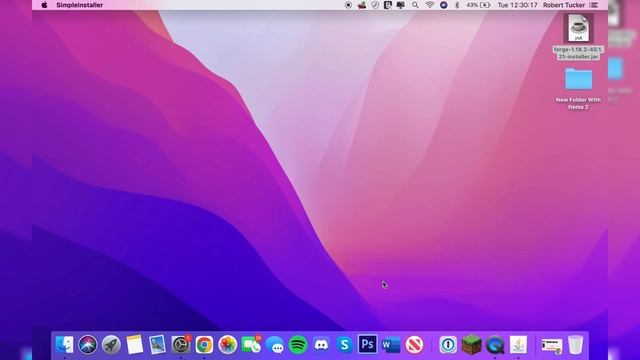Open QuickTime Player in the dock
Screen dimensions: 640x360
tap(495, 345)
